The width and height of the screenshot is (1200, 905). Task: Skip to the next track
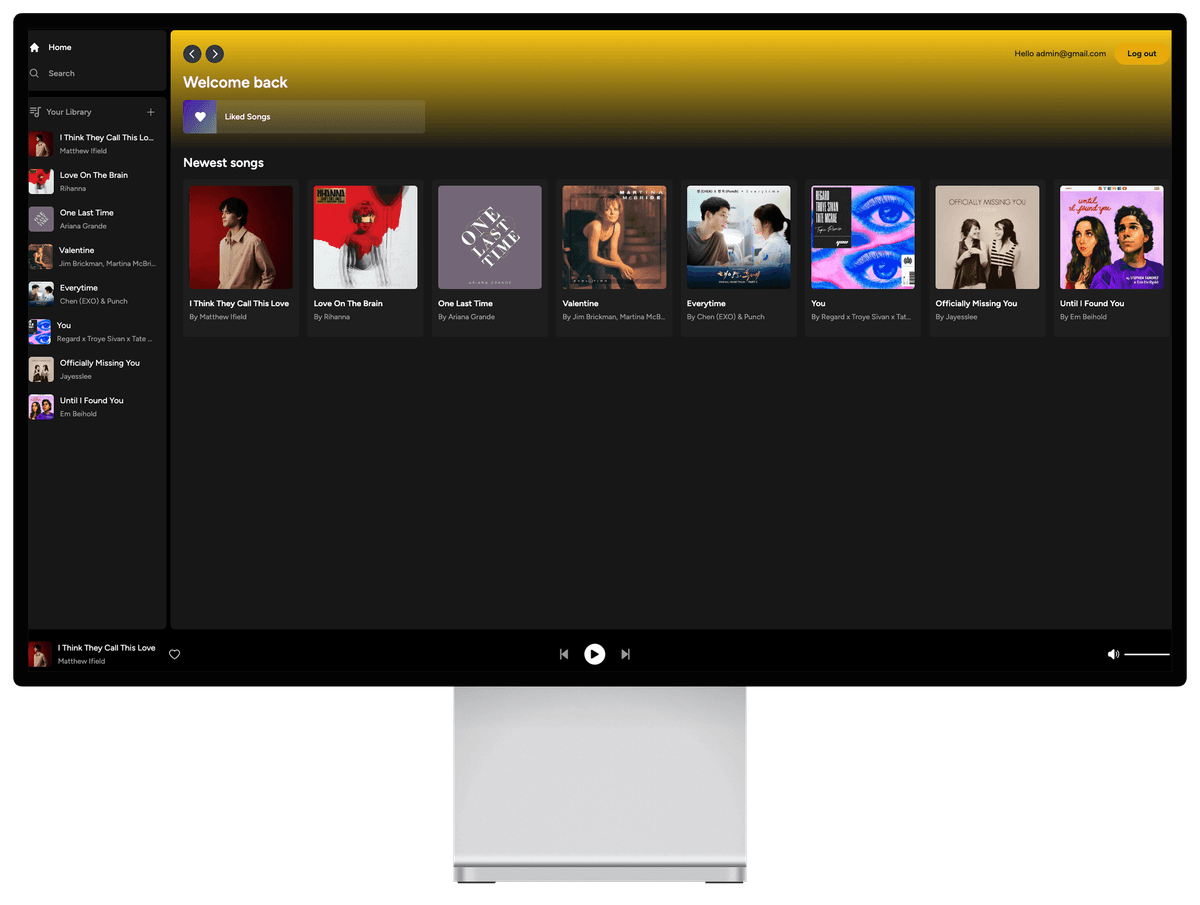pos(625,654)
